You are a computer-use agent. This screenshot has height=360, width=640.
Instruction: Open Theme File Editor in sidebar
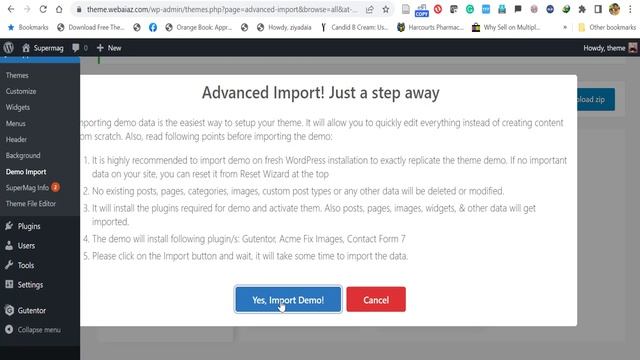point(31,203)
